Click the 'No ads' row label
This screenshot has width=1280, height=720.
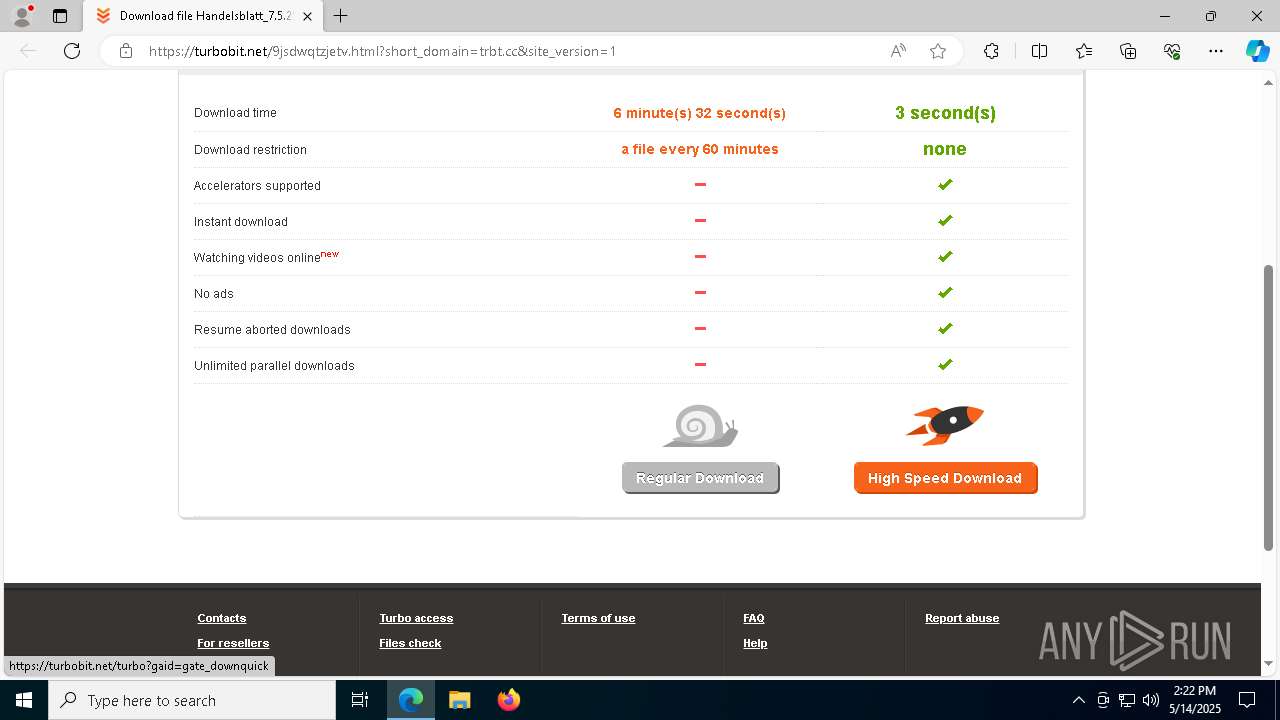point(214,294)
